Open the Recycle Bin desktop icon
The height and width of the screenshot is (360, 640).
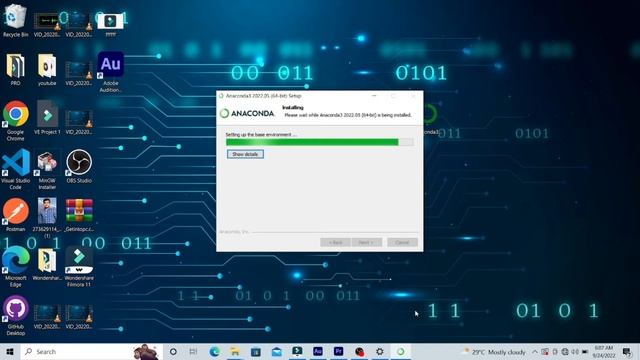[16, 20]
